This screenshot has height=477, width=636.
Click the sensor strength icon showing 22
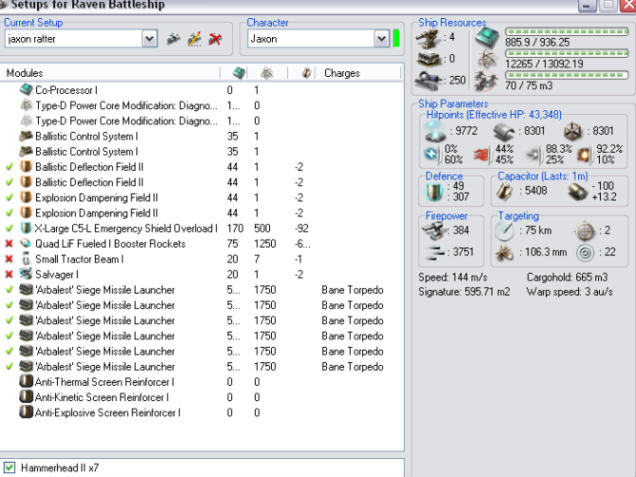pos(585,252)
